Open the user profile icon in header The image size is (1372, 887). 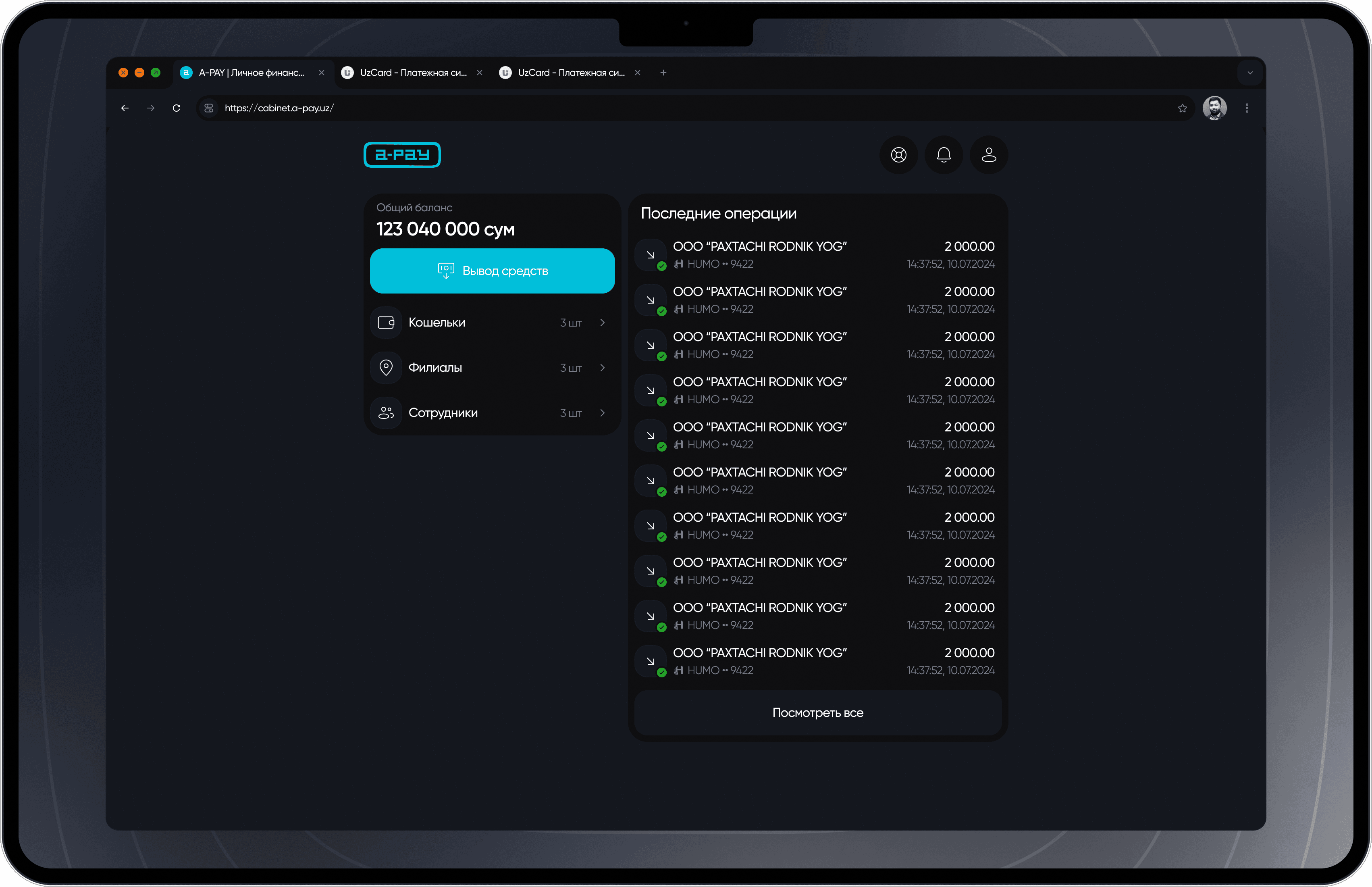989,155
